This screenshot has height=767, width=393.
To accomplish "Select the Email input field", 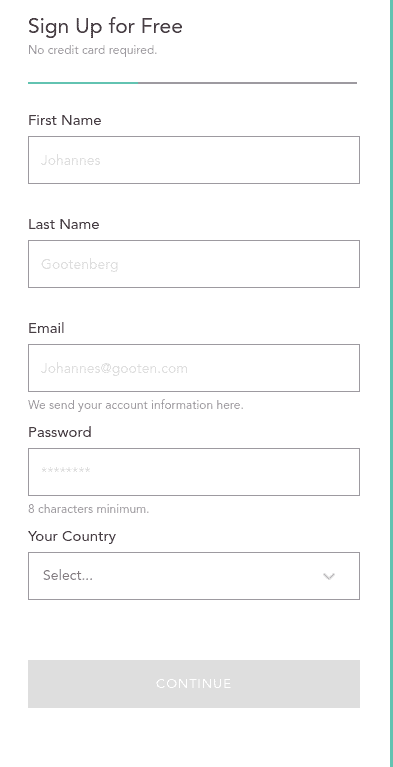I will coord(194,368).
